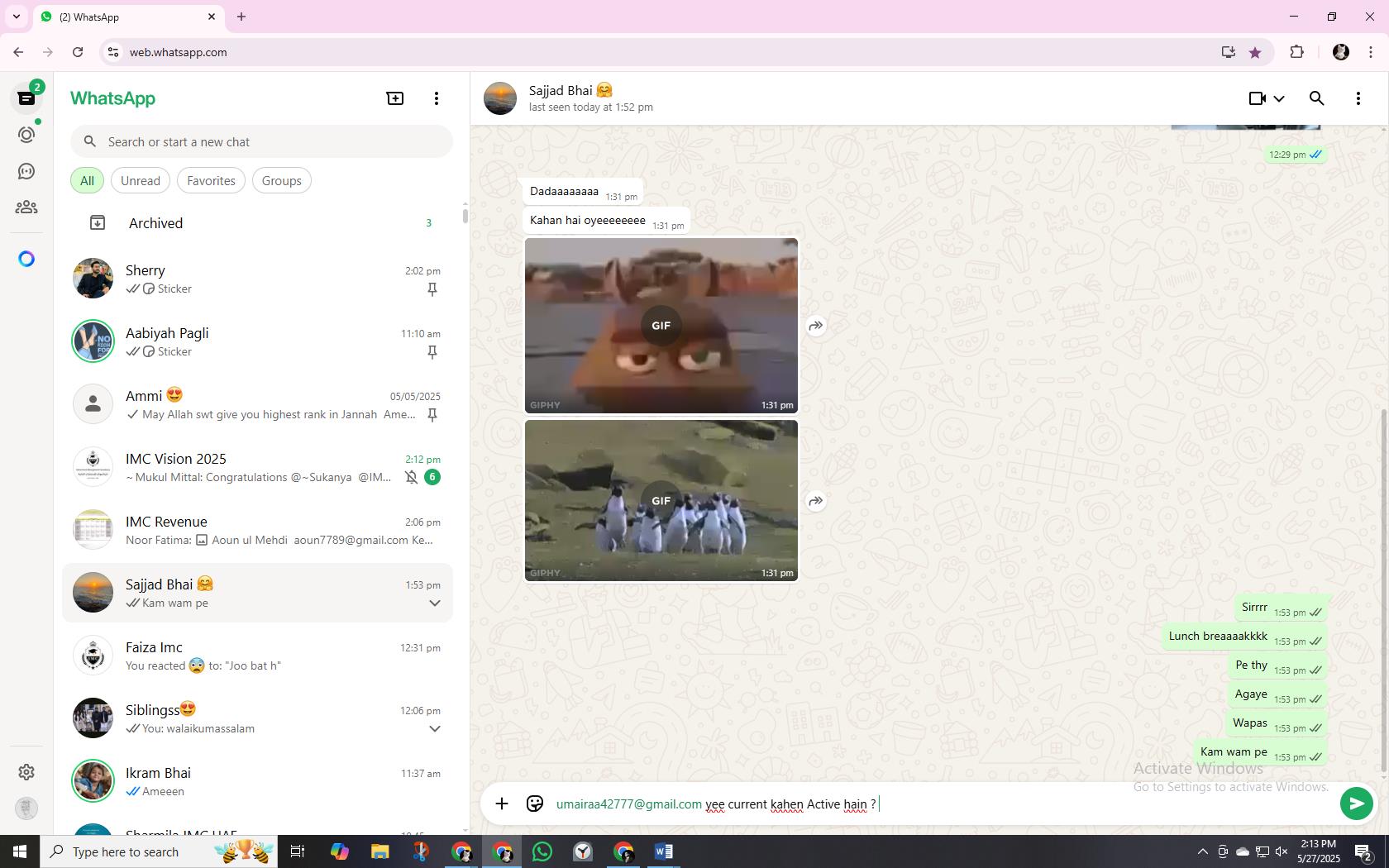Open the browser tab search dropdown
The image size is (1389, 868).
click(x=16, y=17)
